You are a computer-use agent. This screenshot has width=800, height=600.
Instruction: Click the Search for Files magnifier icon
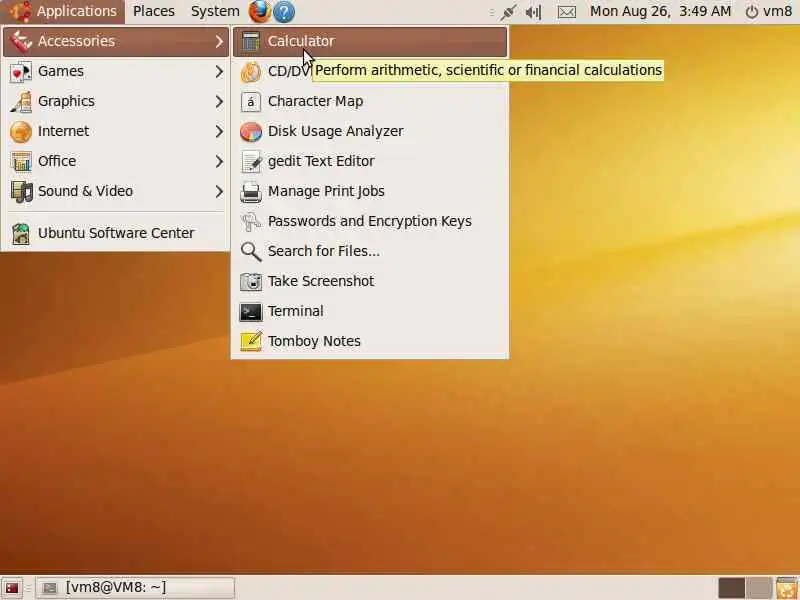click(x=251, y=252)
